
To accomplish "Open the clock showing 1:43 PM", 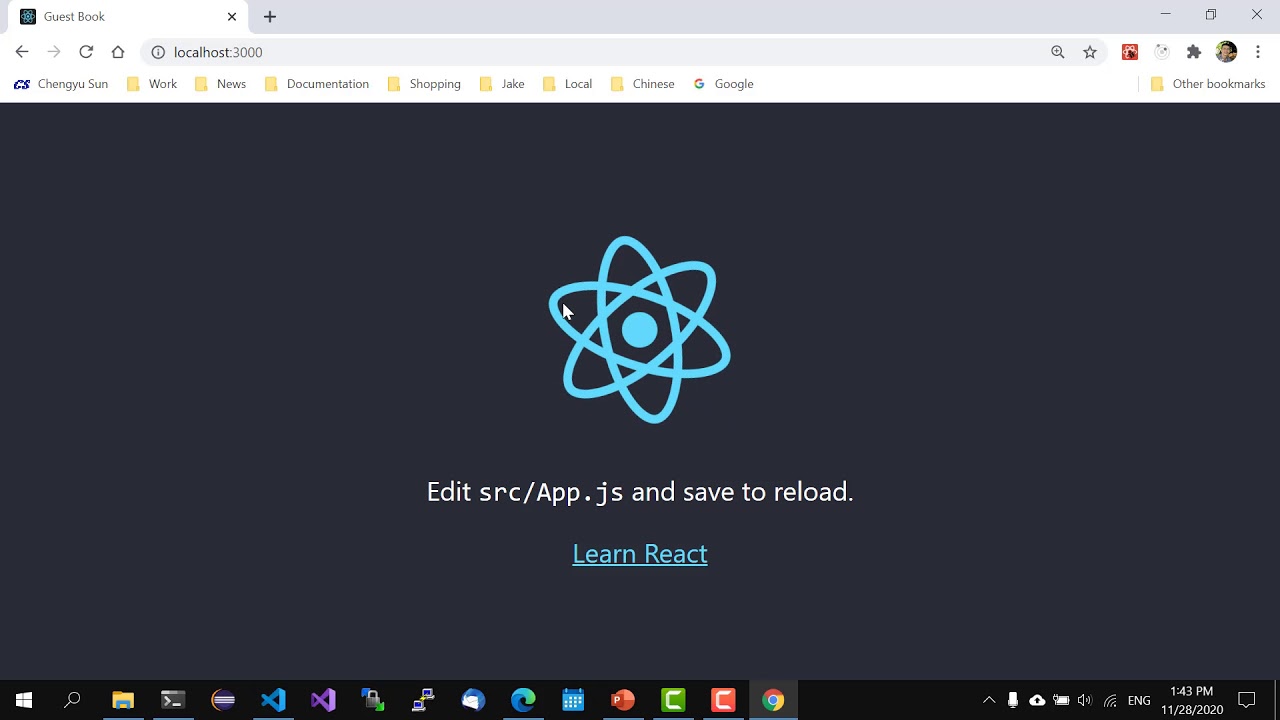I will (1192, 700).
